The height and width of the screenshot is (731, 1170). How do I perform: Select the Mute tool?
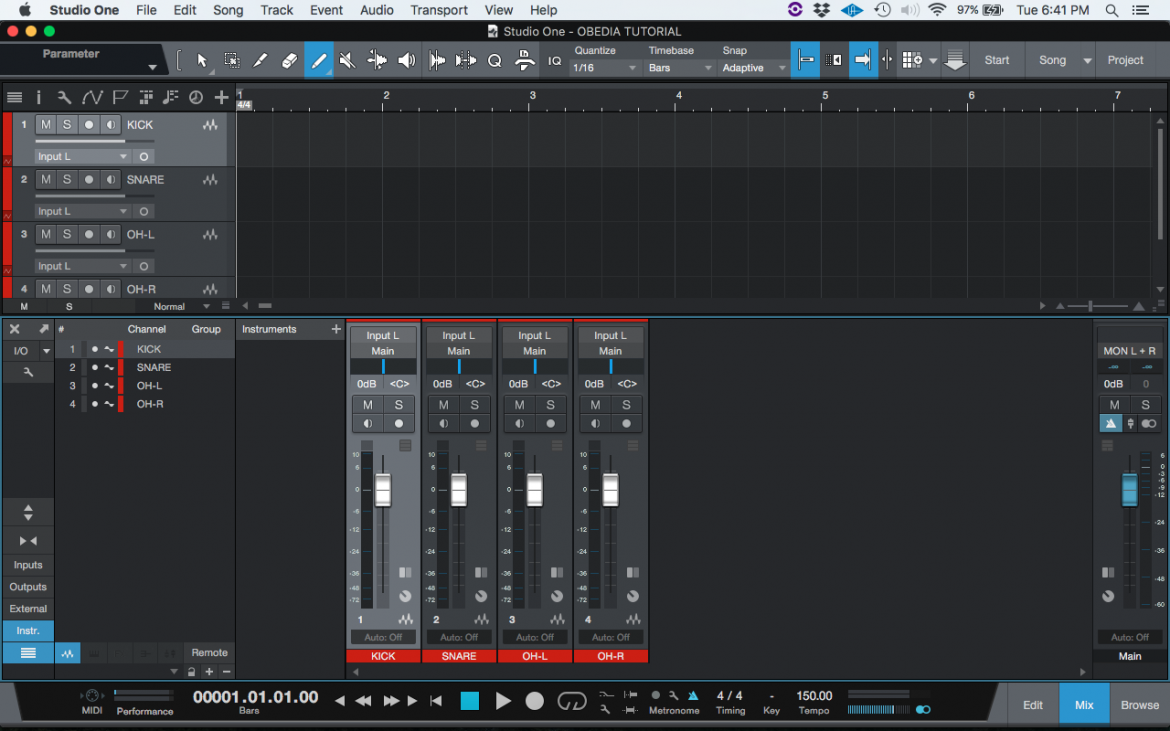[348, 60]
